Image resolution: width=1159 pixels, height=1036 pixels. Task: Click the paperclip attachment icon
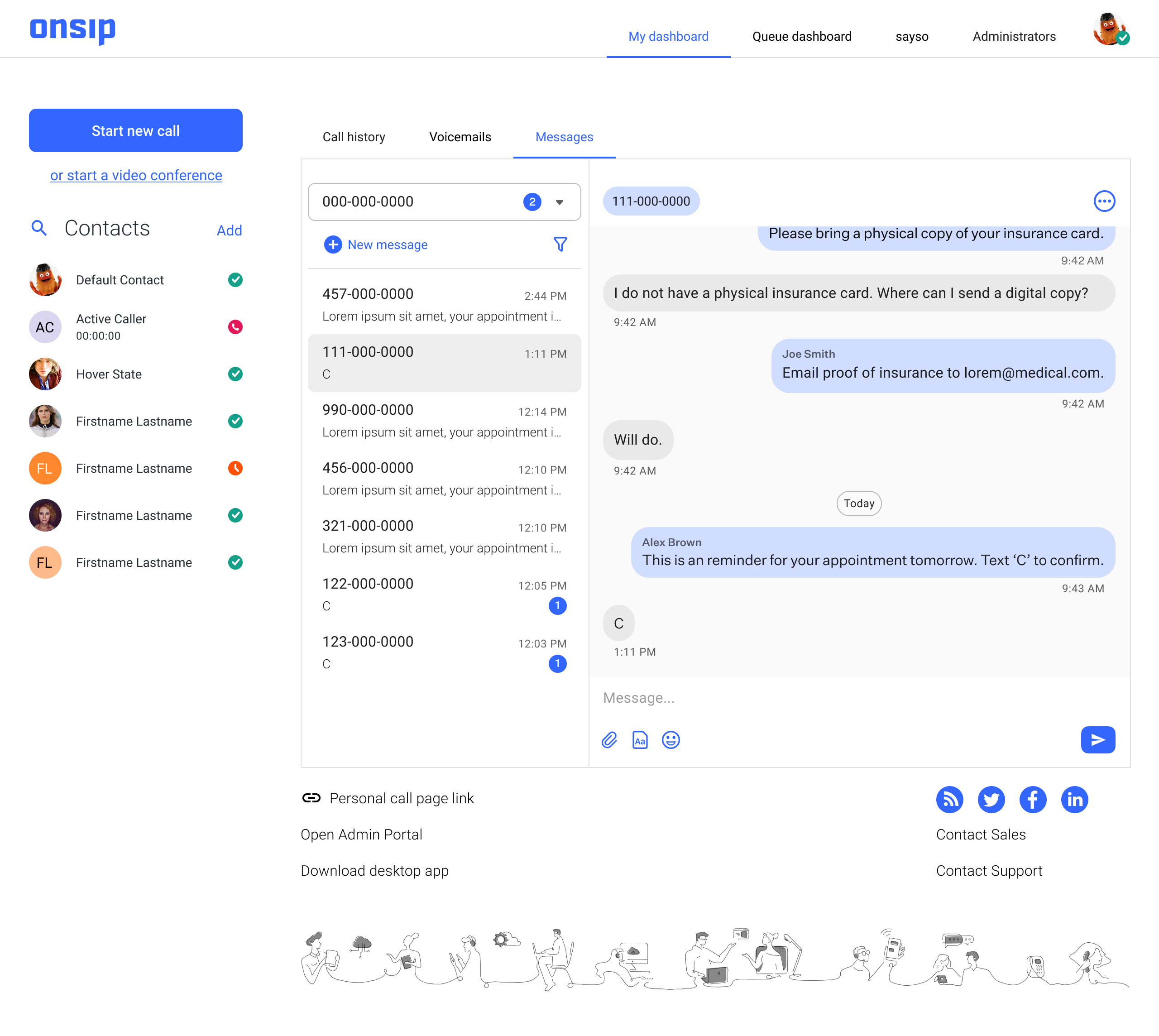tap(610, 740)
